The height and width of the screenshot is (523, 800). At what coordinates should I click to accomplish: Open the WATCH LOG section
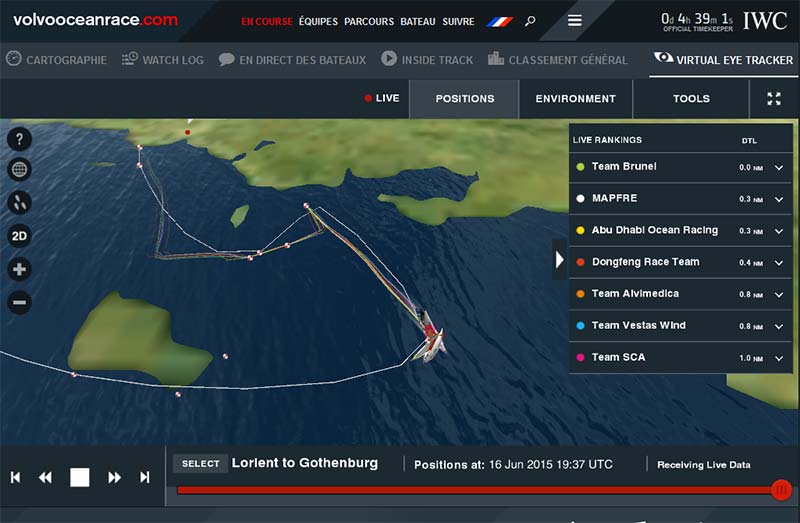pyautogui.click(x=163, y=60)
